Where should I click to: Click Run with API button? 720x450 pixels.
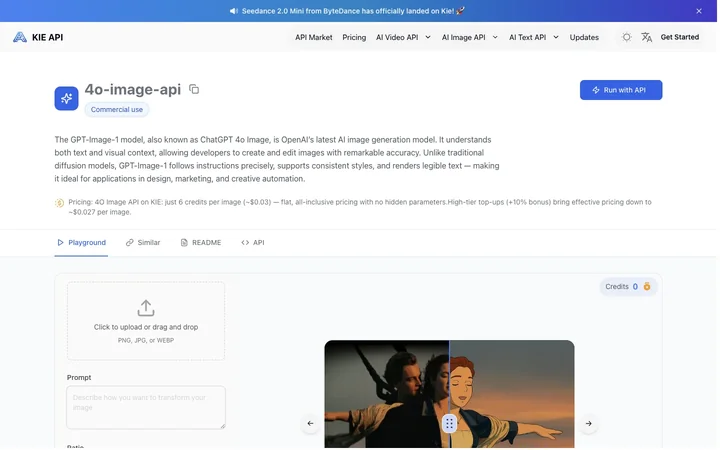coord(621,90)
